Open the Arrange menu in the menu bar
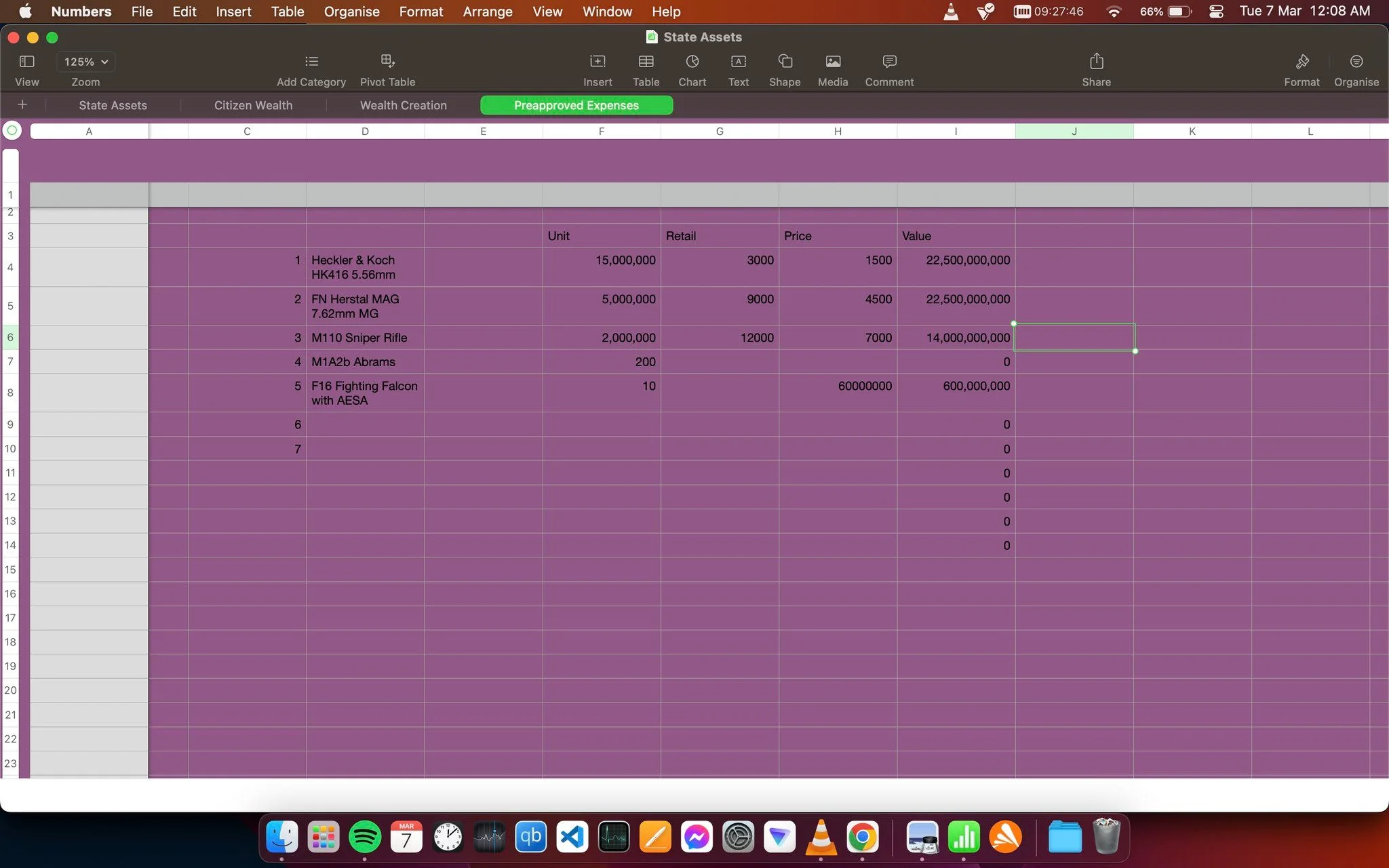Image resolution: width=1389 pixels, height=868 pixels. [488, 12]
